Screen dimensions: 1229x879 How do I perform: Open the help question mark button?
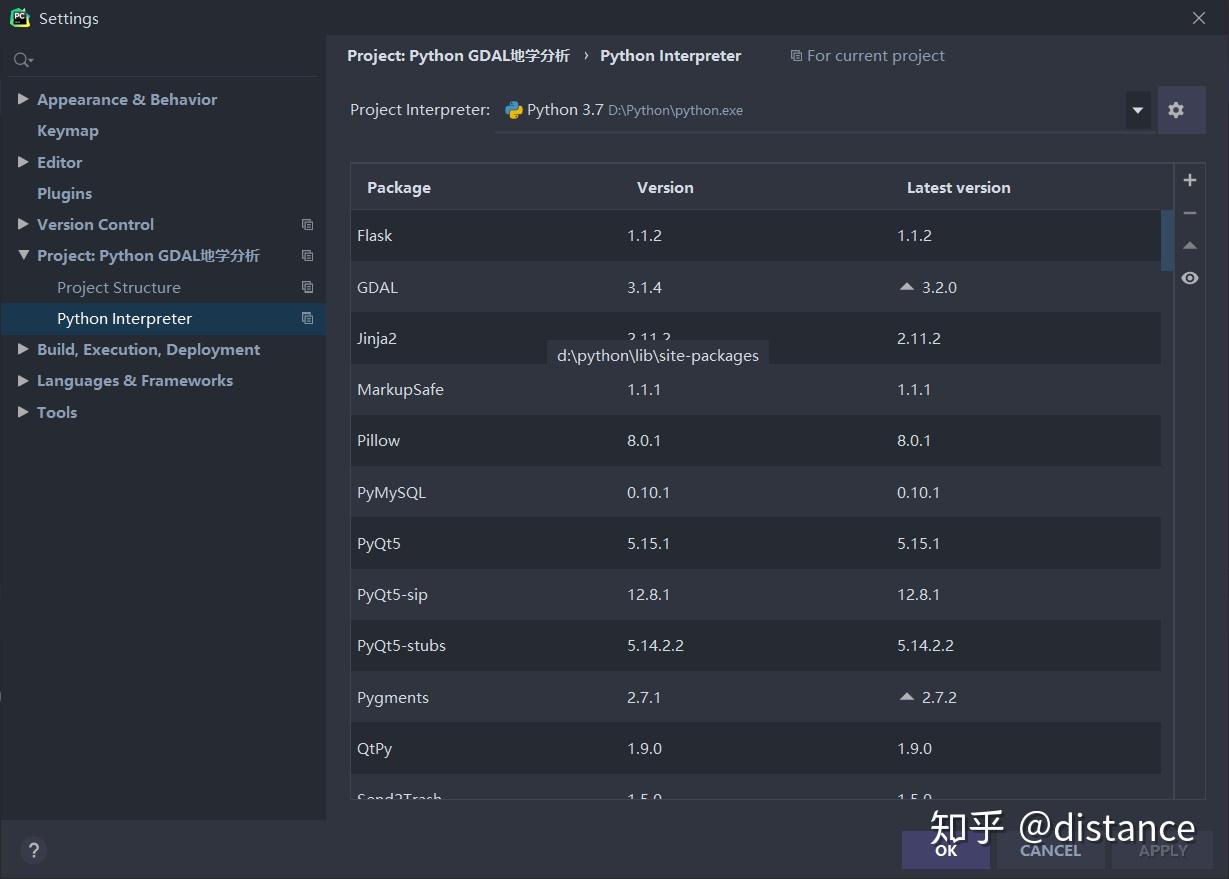33,850
